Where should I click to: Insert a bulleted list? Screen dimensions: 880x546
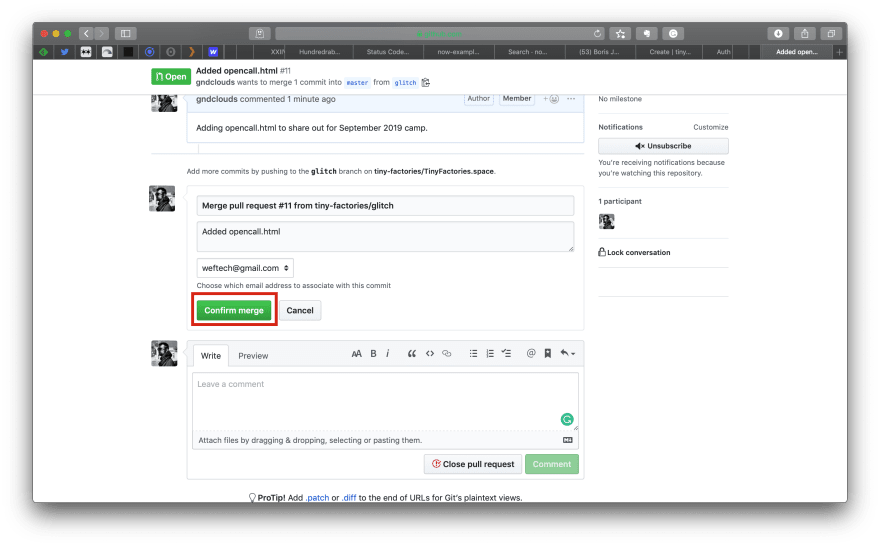(x=473, y=354)
